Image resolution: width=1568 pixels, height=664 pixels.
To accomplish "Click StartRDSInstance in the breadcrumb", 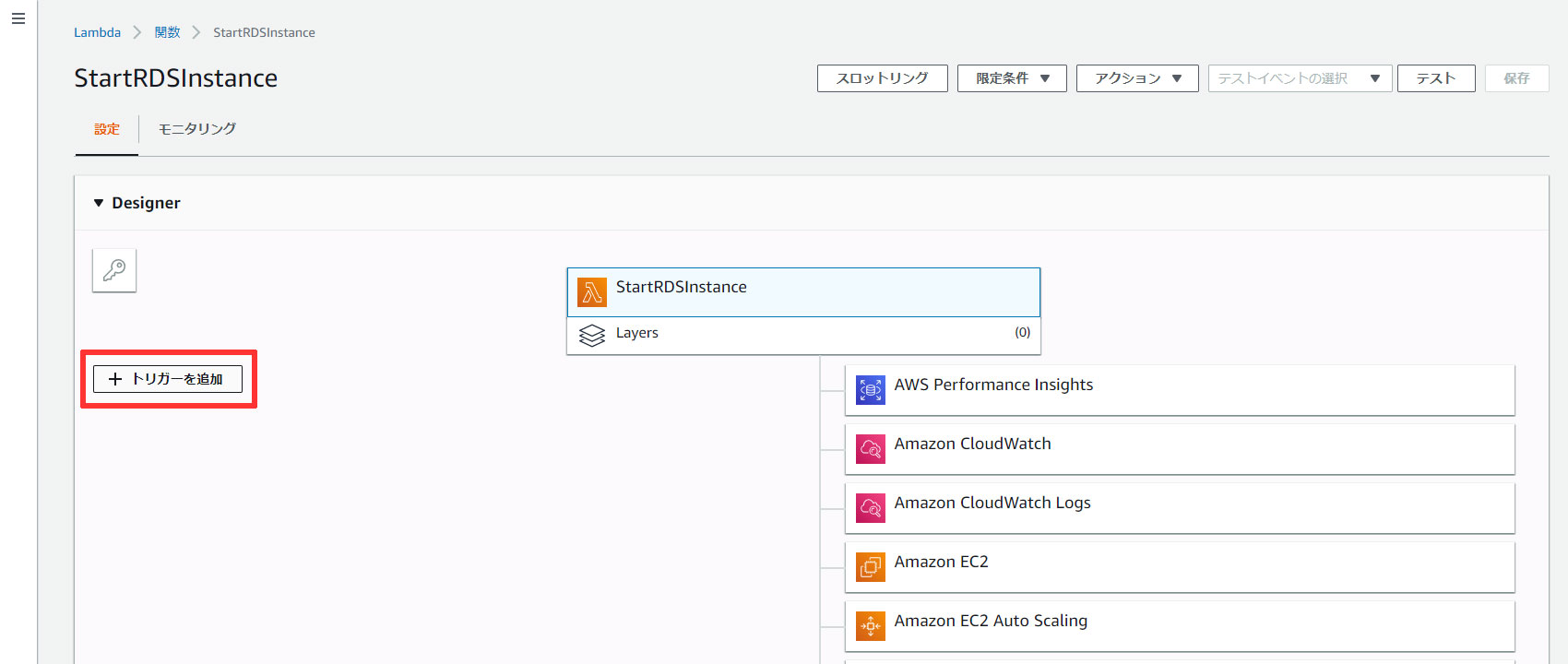I will pyautogui.click(x=264, y=32).
